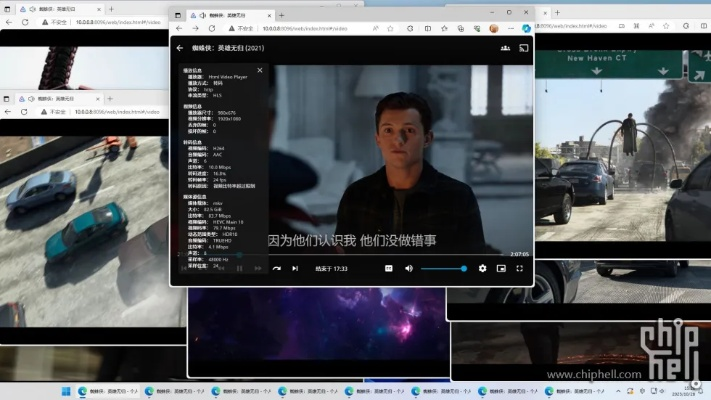This screenshot has width=711, height=400.
Task: Reload page in top-left background window
Action: pos(25,22)
